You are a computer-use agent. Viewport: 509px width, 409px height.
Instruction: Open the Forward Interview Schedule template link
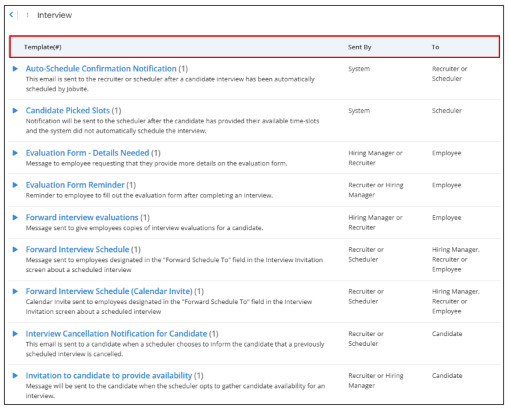click(77, 249)
